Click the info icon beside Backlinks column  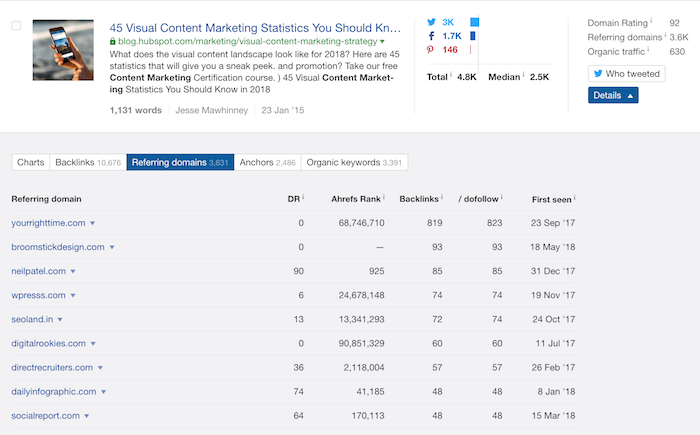[442, 197]
